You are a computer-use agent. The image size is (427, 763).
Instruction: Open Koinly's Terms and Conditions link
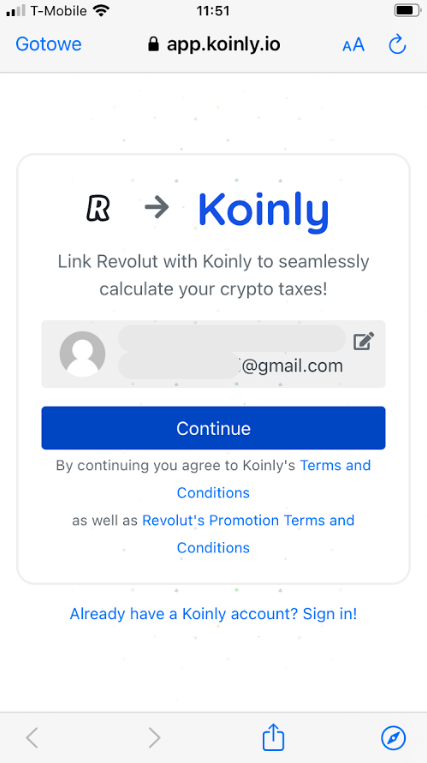(x=274, y=479)
